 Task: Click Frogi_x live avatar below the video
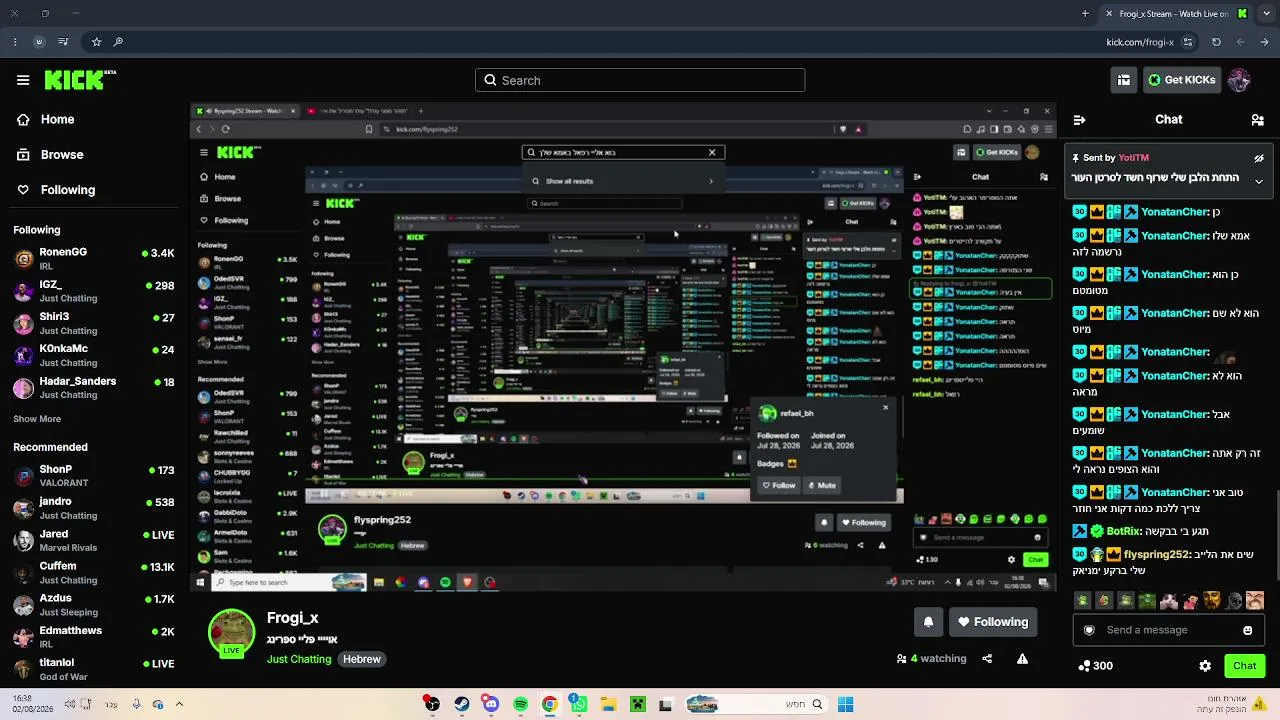tap(231, 633)
